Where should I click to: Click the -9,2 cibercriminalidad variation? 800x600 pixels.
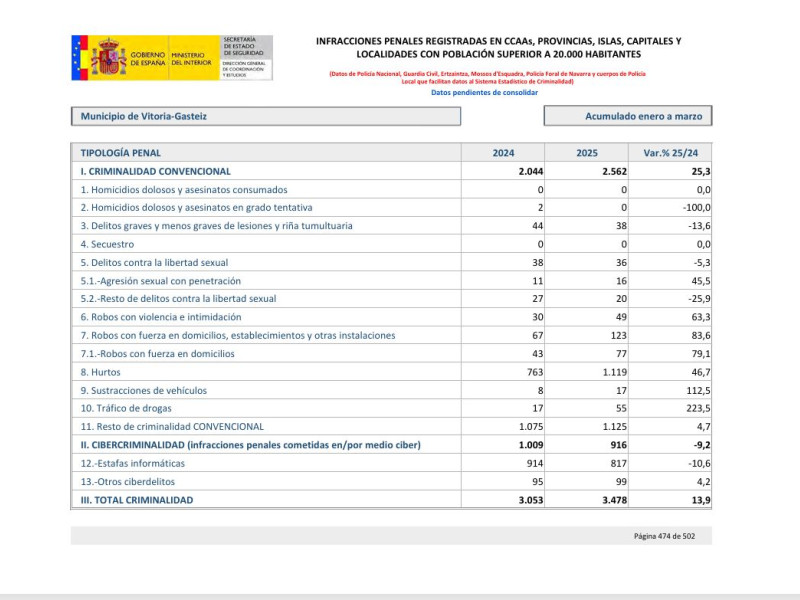[x=702, y=445]
